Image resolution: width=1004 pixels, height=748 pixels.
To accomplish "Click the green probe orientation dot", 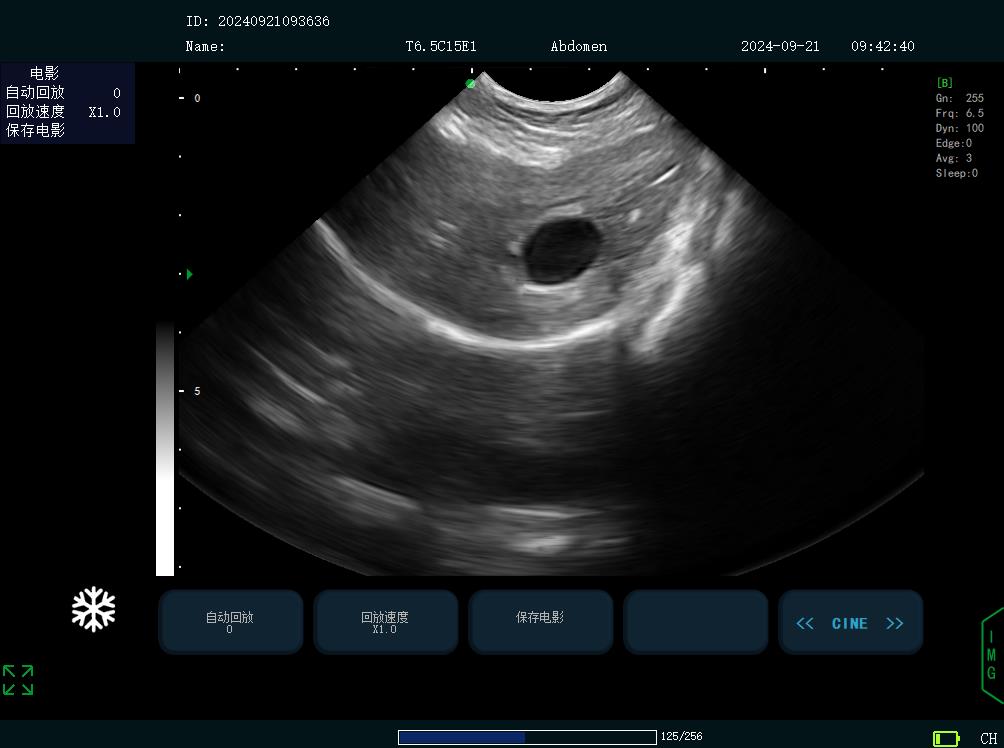I will (471, 84).
